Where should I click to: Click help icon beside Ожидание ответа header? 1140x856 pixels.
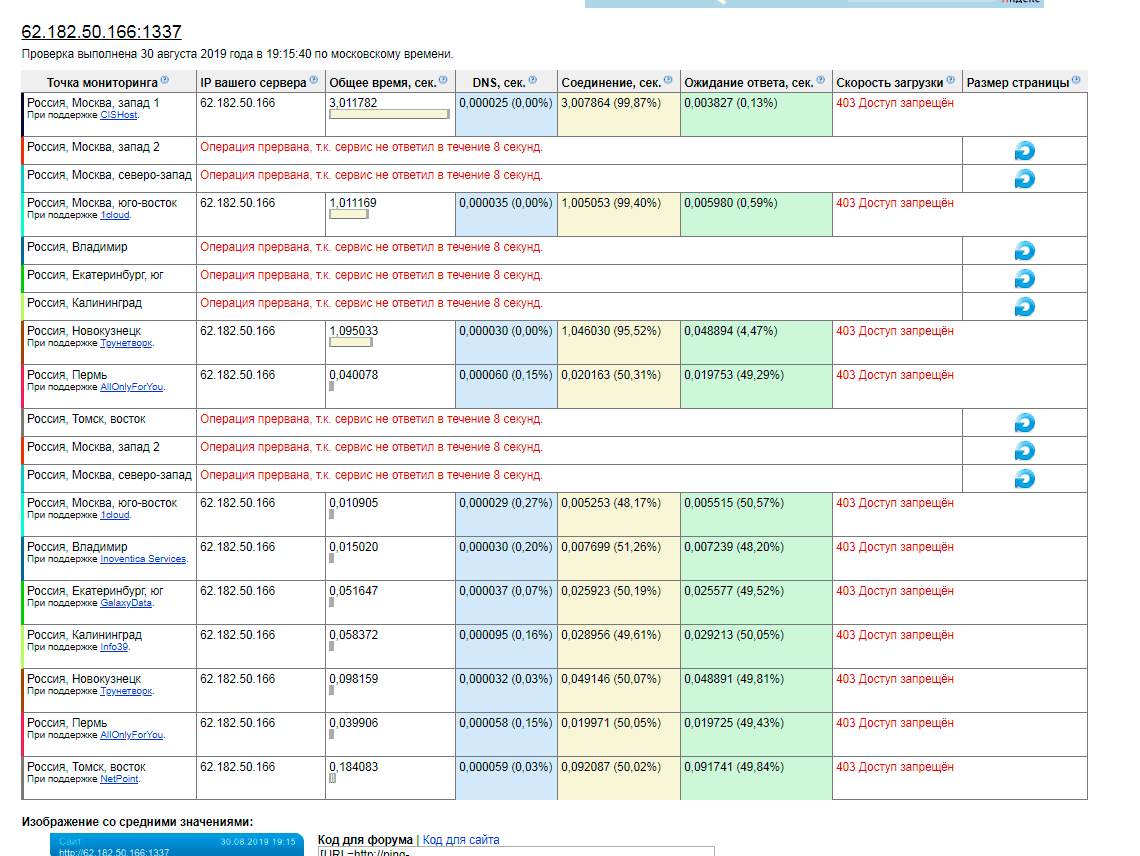pyautogui.click(x=821, y=80)
